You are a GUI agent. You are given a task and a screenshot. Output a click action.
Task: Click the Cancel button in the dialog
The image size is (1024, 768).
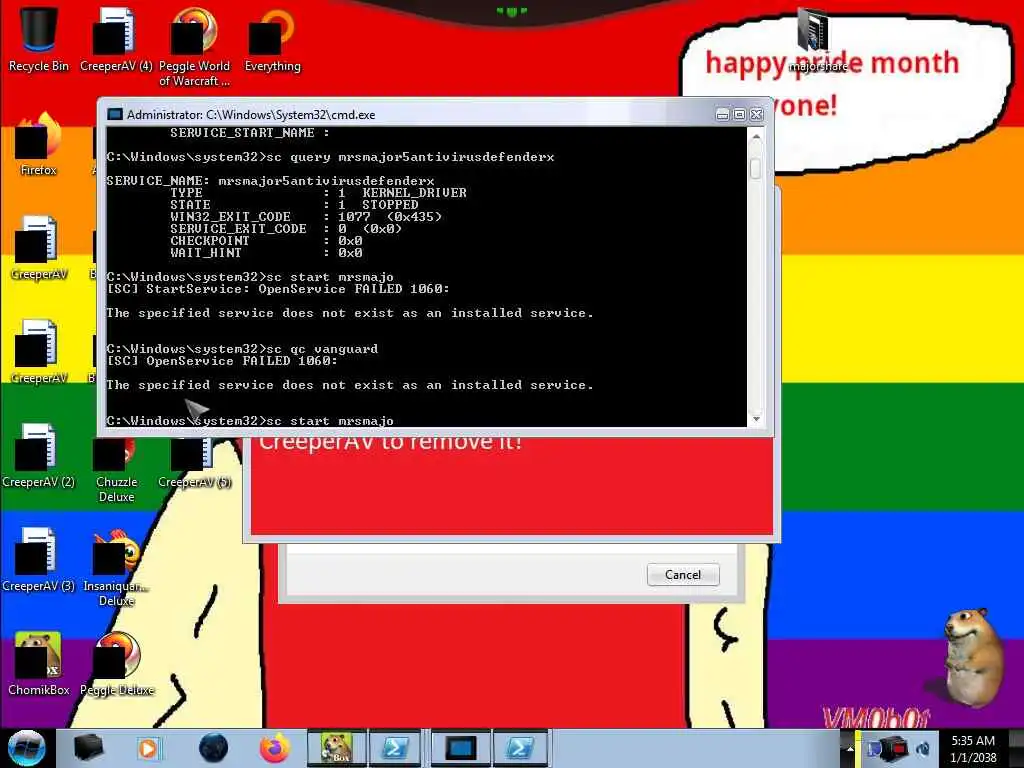pyautogui.click(x=683, y=575)
